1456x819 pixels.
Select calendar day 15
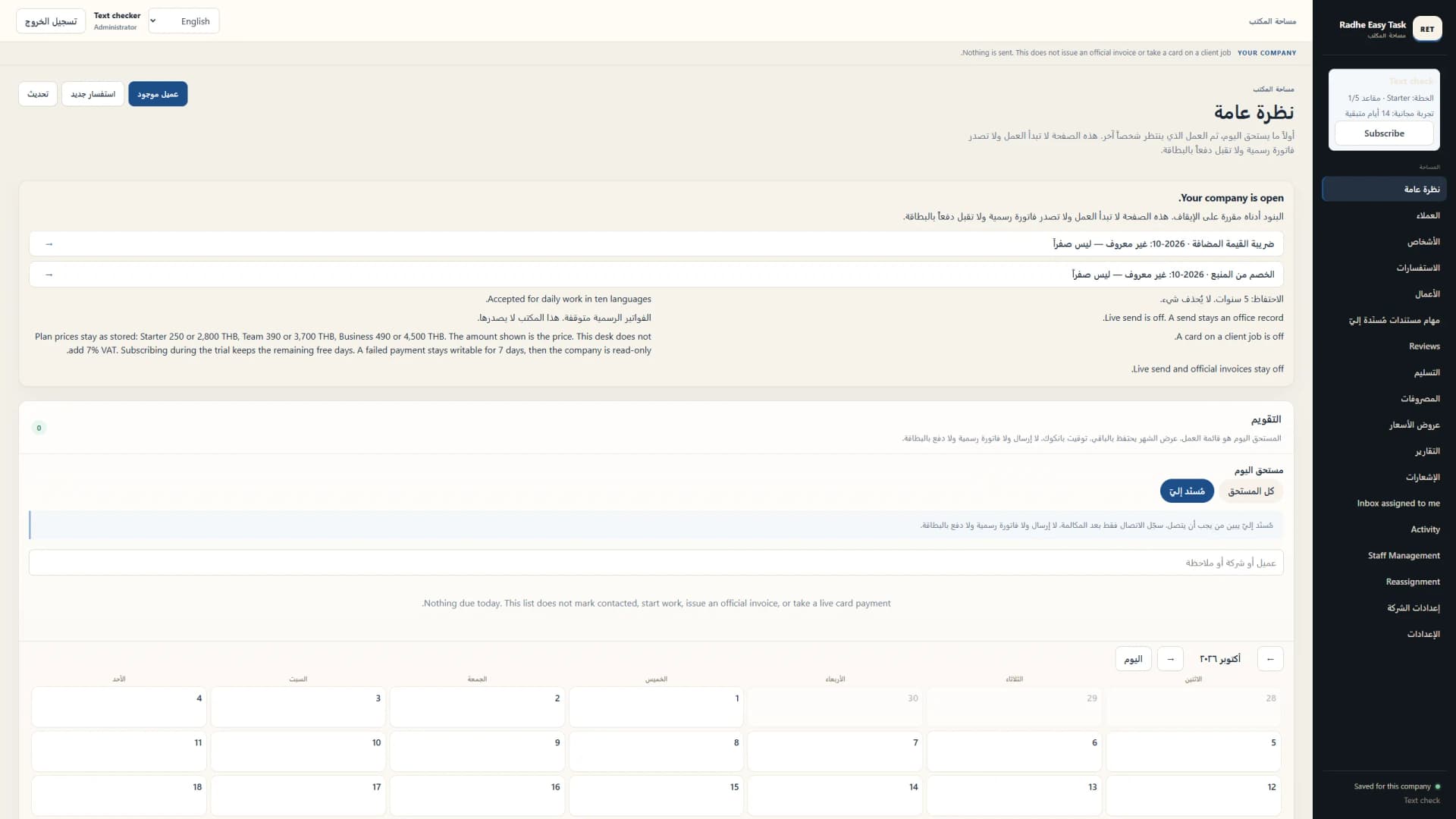pos(656,795)
